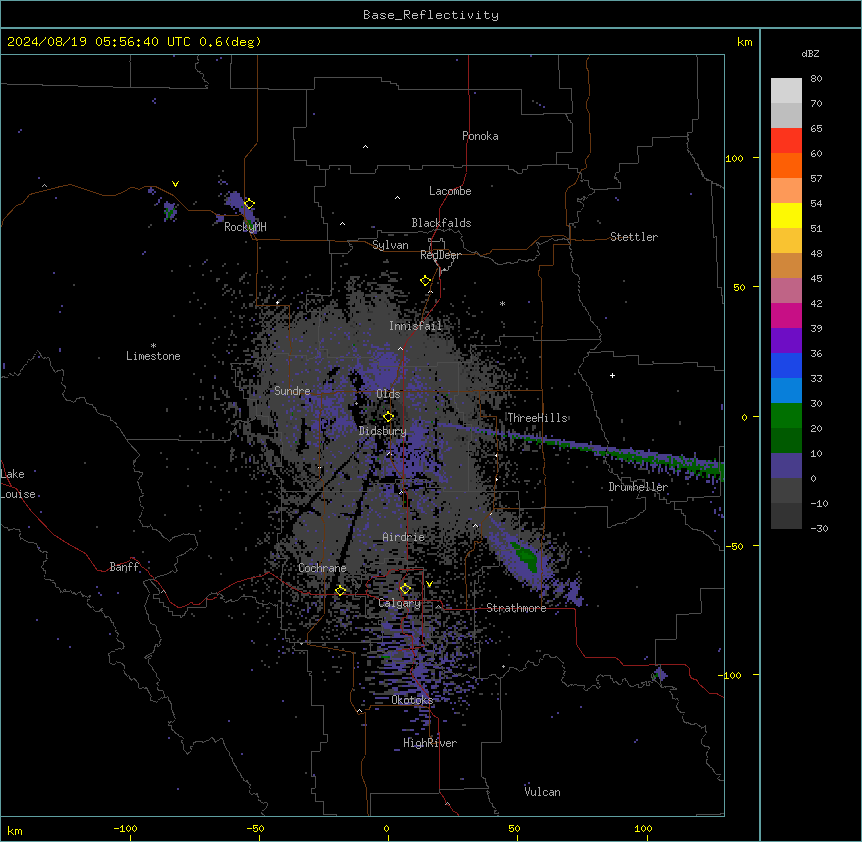Click the -30 value on the dBZ scale
862x842 pixels.
[819, 528]
